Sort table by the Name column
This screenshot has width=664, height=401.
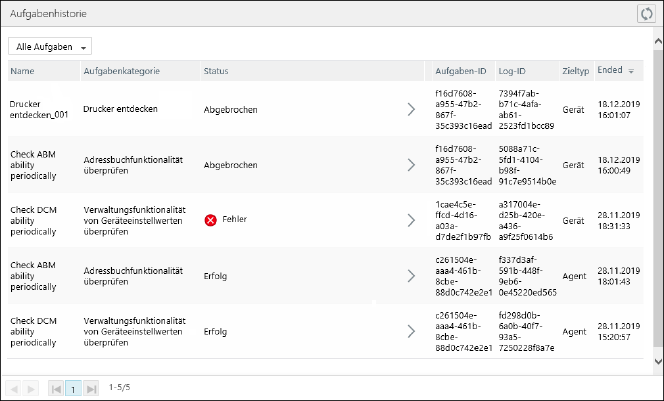[x=22, y=71]
